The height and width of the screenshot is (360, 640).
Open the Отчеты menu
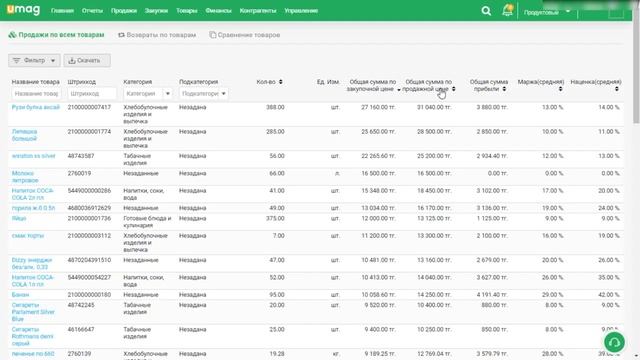pyautogui.click(x=92, y=11)
